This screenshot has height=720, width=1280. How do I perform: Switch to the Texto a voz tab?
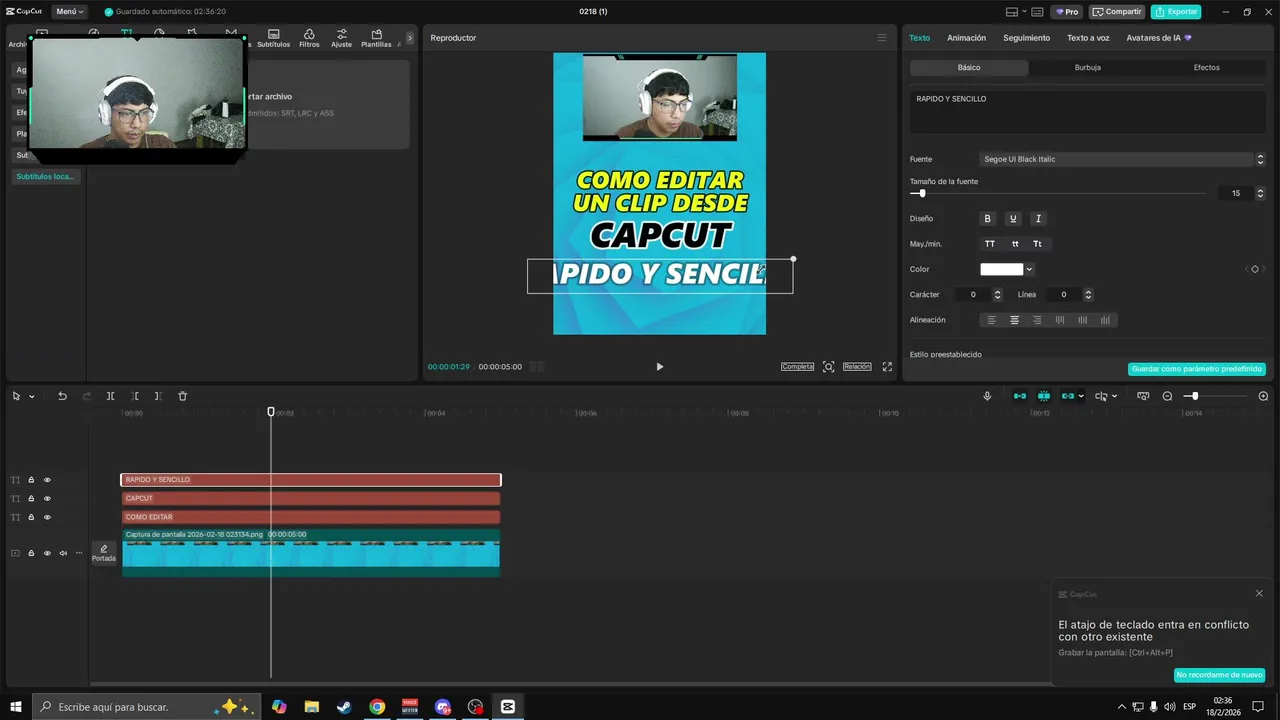[x=1088, y=38]
